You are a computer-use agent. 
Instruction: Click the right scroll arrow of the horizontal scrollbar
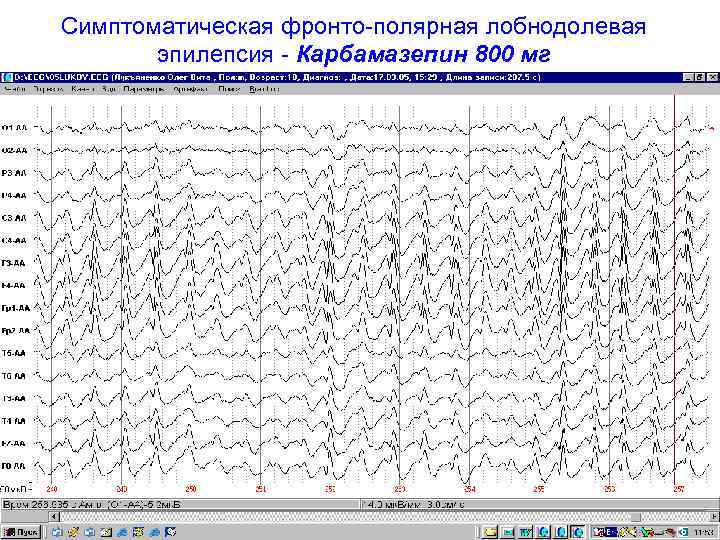pyautogui.click(x=712, y=517)
